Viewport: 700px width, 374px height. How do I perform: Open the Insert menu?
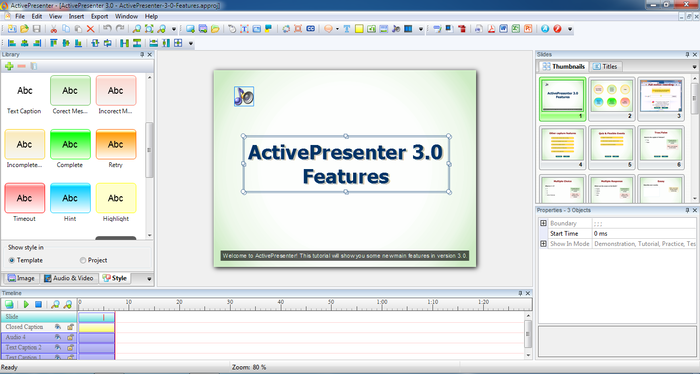(76, 16)
